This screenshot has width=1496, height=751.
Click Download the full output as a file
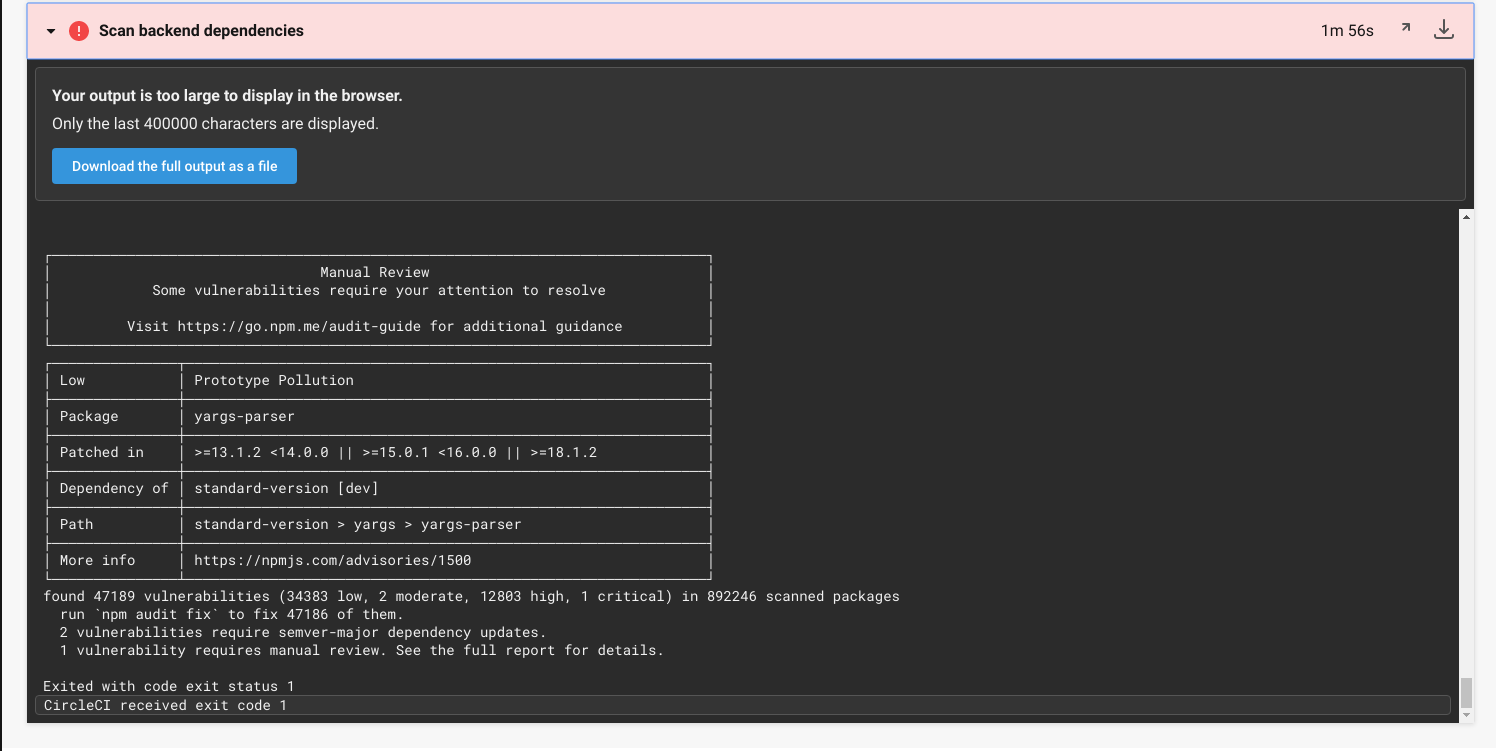tap(174, 166)
